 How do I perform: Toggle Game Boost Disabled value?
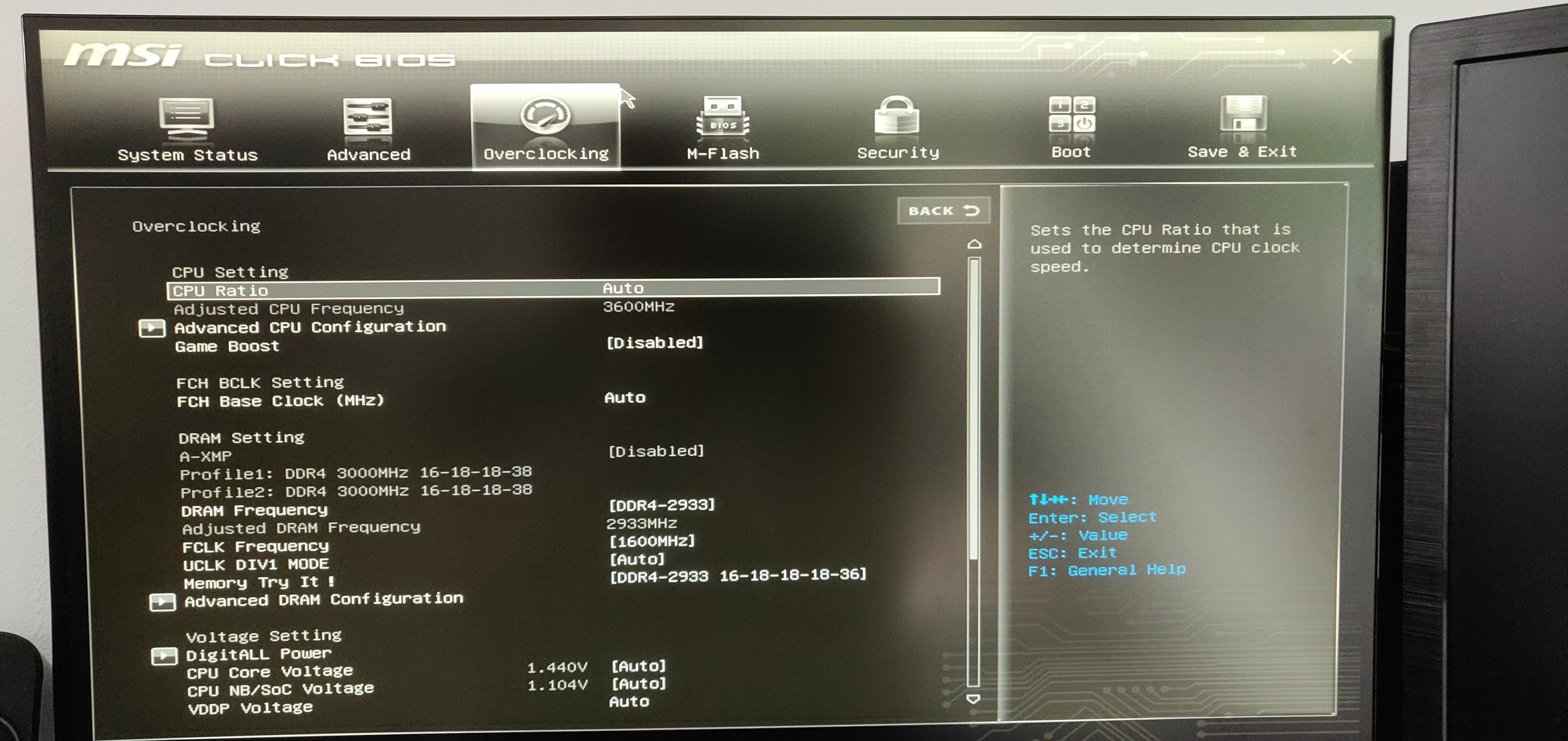[x=654, y=343]
